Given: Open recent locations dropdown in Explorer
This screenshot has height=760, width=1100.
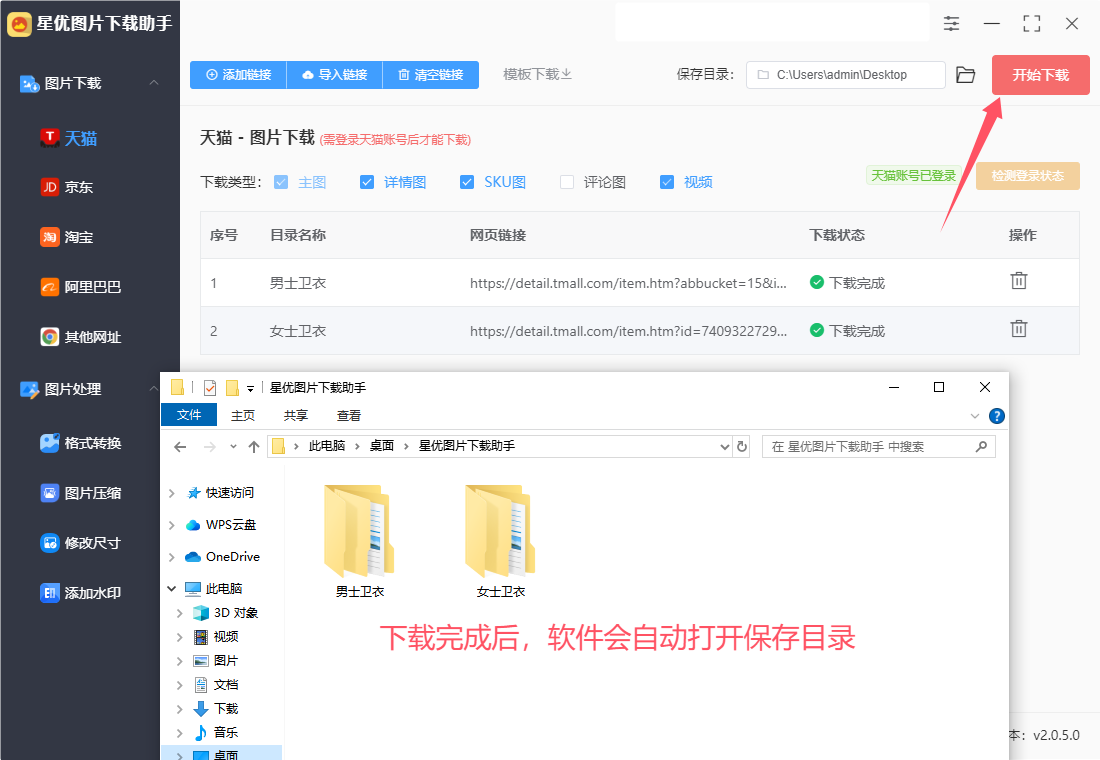Looking at the screenshot, I should [233, 446].
